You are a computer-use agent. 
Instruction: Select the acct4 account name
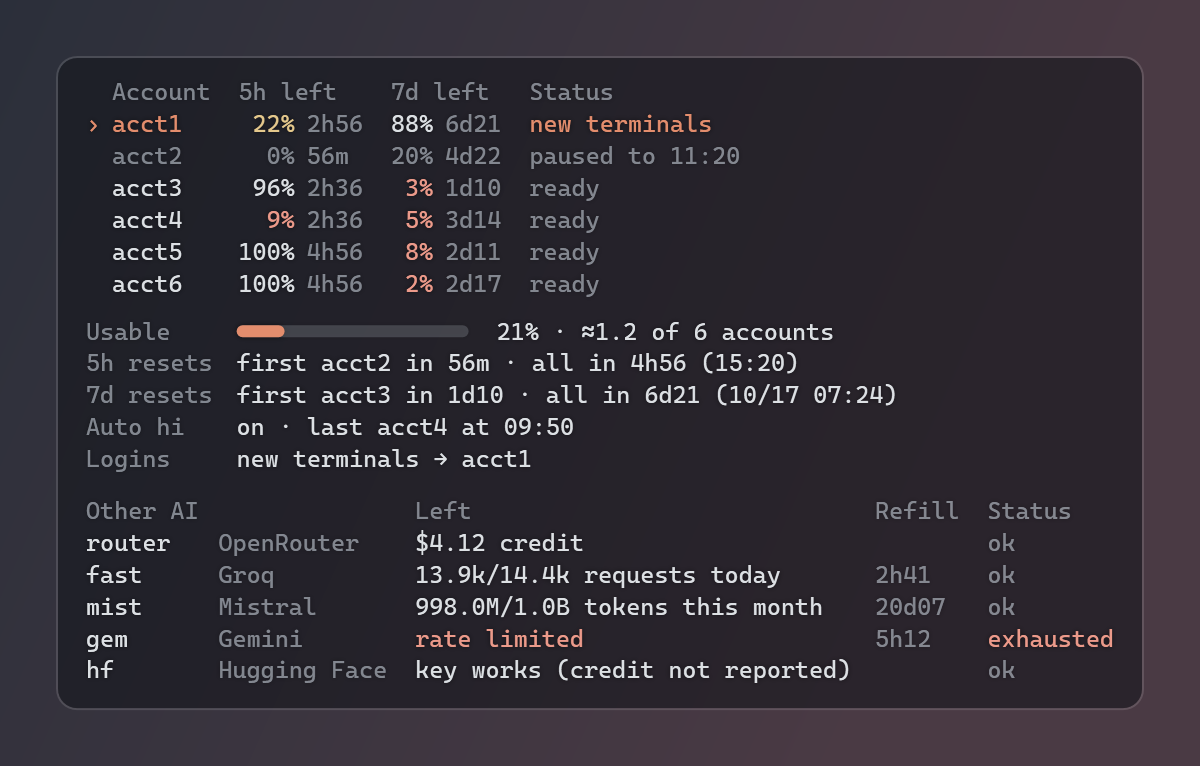147,221
